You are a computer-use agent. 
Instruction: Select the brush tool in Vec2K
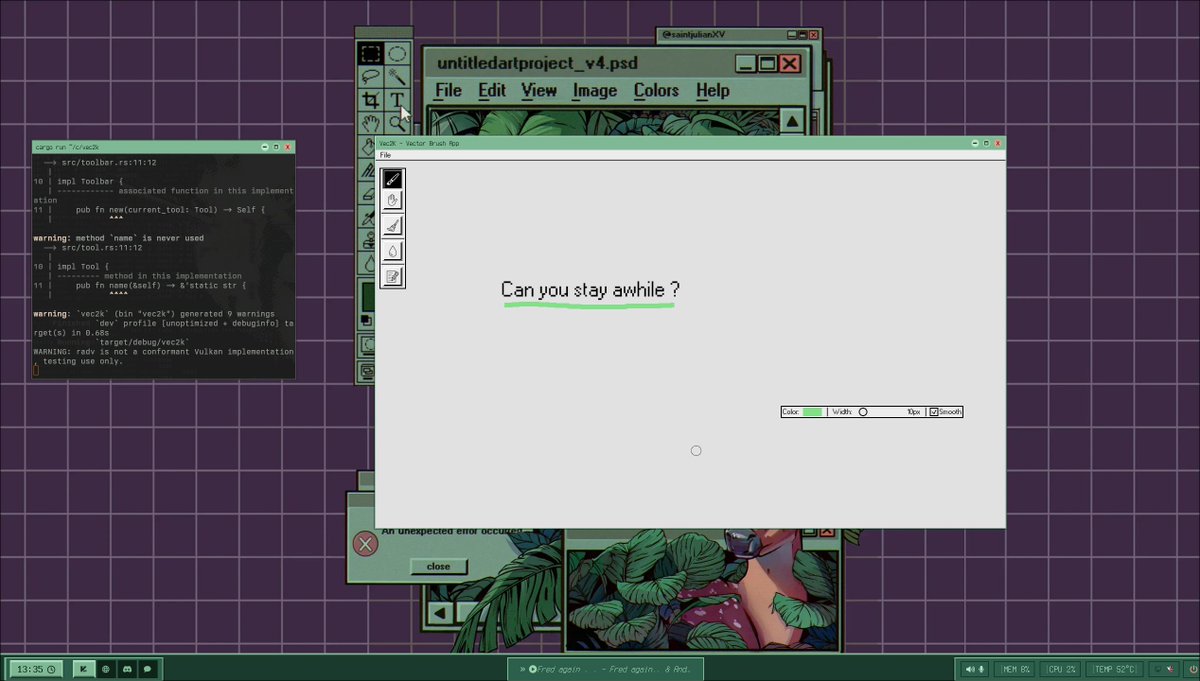pyautogui.click(x=392, y=180)
